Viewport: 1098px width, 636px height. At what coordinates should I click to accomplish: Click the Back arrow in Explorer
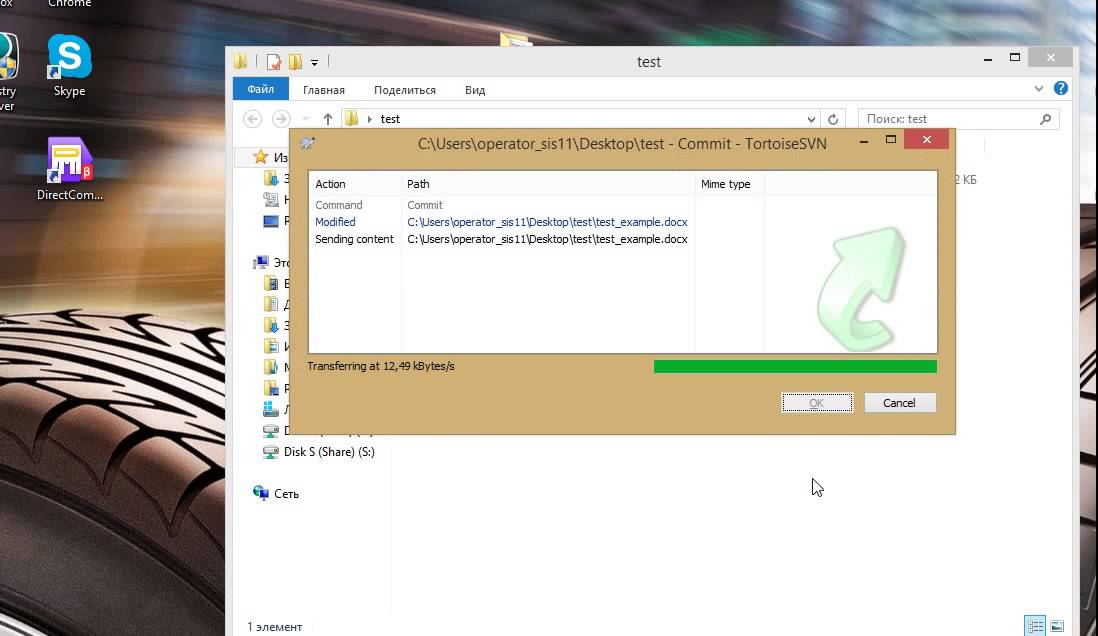[x=253, y=119]
